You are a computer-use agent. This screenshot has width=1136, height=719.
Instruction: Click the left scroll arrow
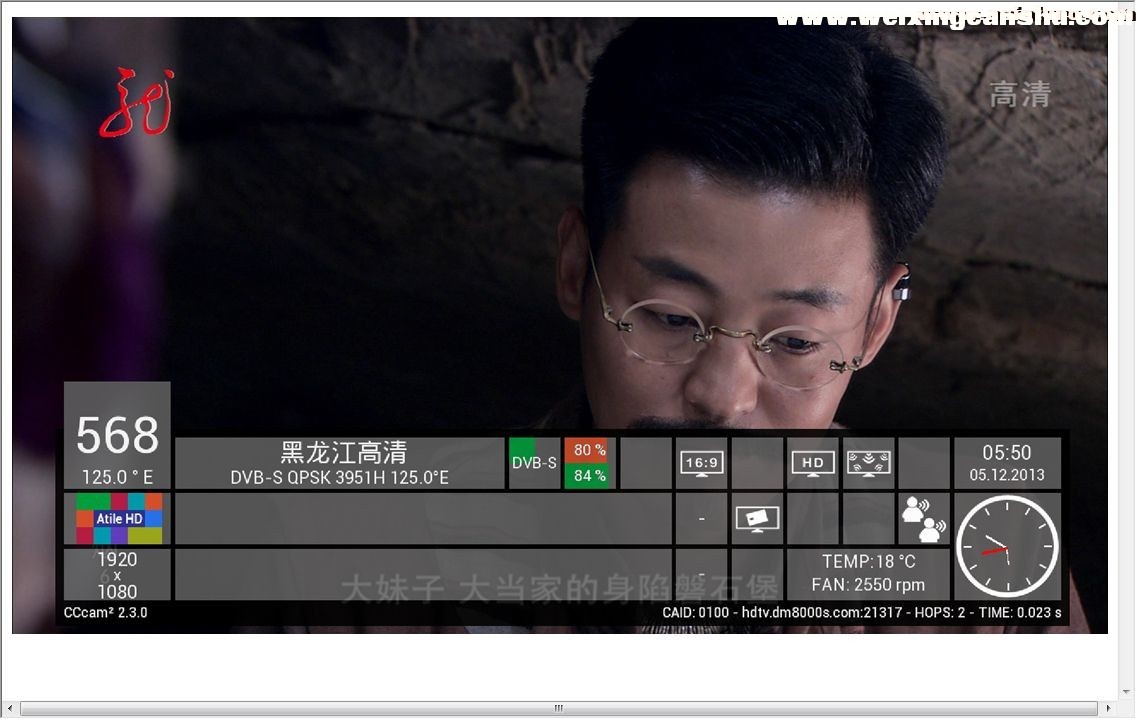tap(9, 708)
